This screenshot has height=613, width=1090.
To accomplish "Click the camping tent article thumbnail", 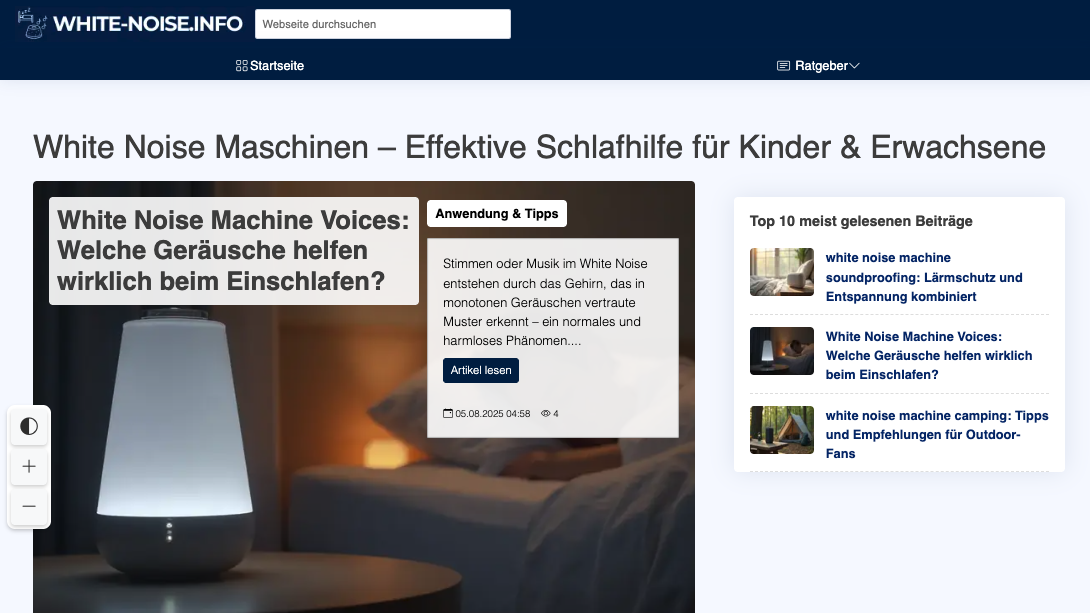I will [x=782, y=430].
